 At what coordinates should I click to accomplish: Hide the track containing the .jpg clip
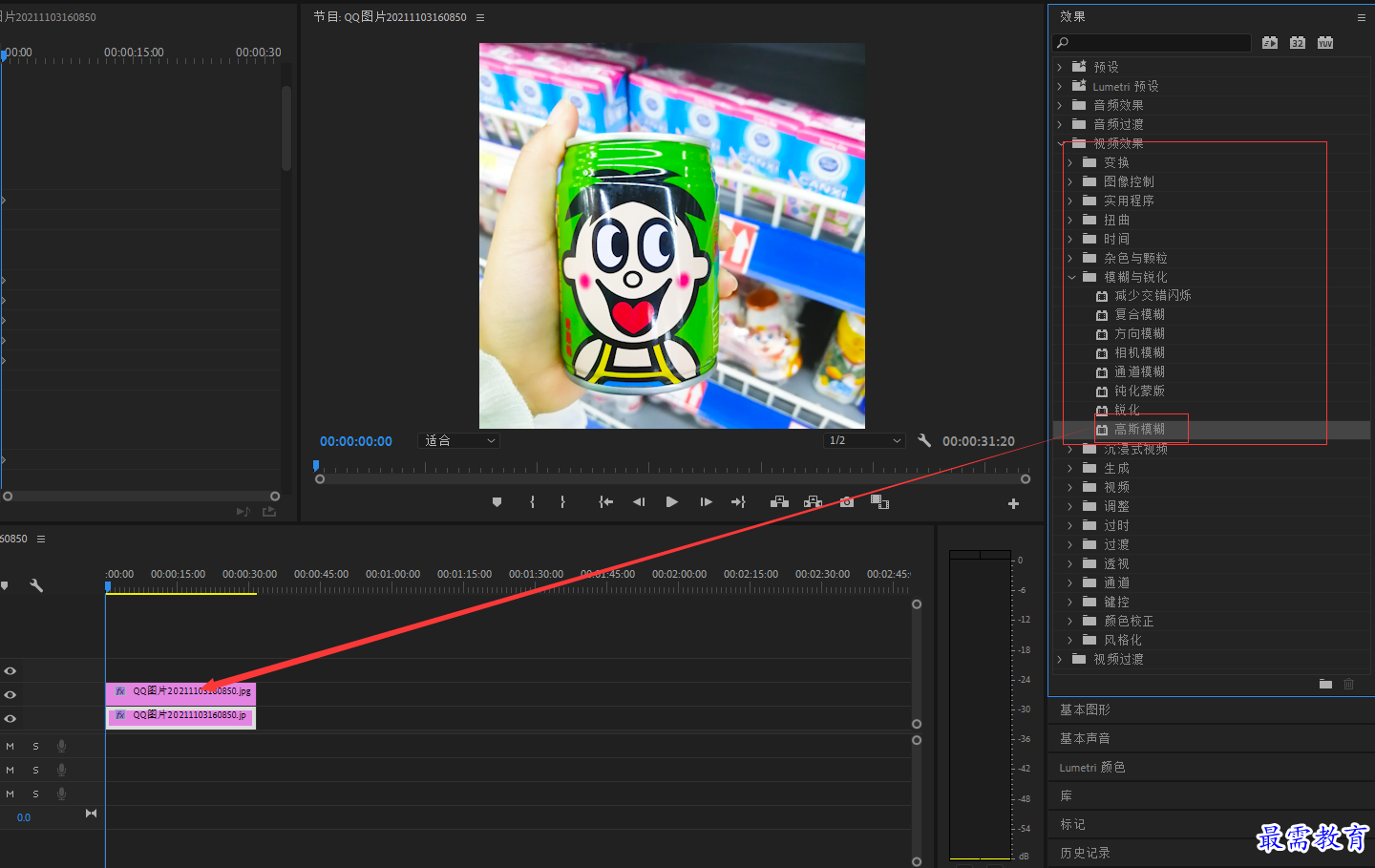point(11,695)
